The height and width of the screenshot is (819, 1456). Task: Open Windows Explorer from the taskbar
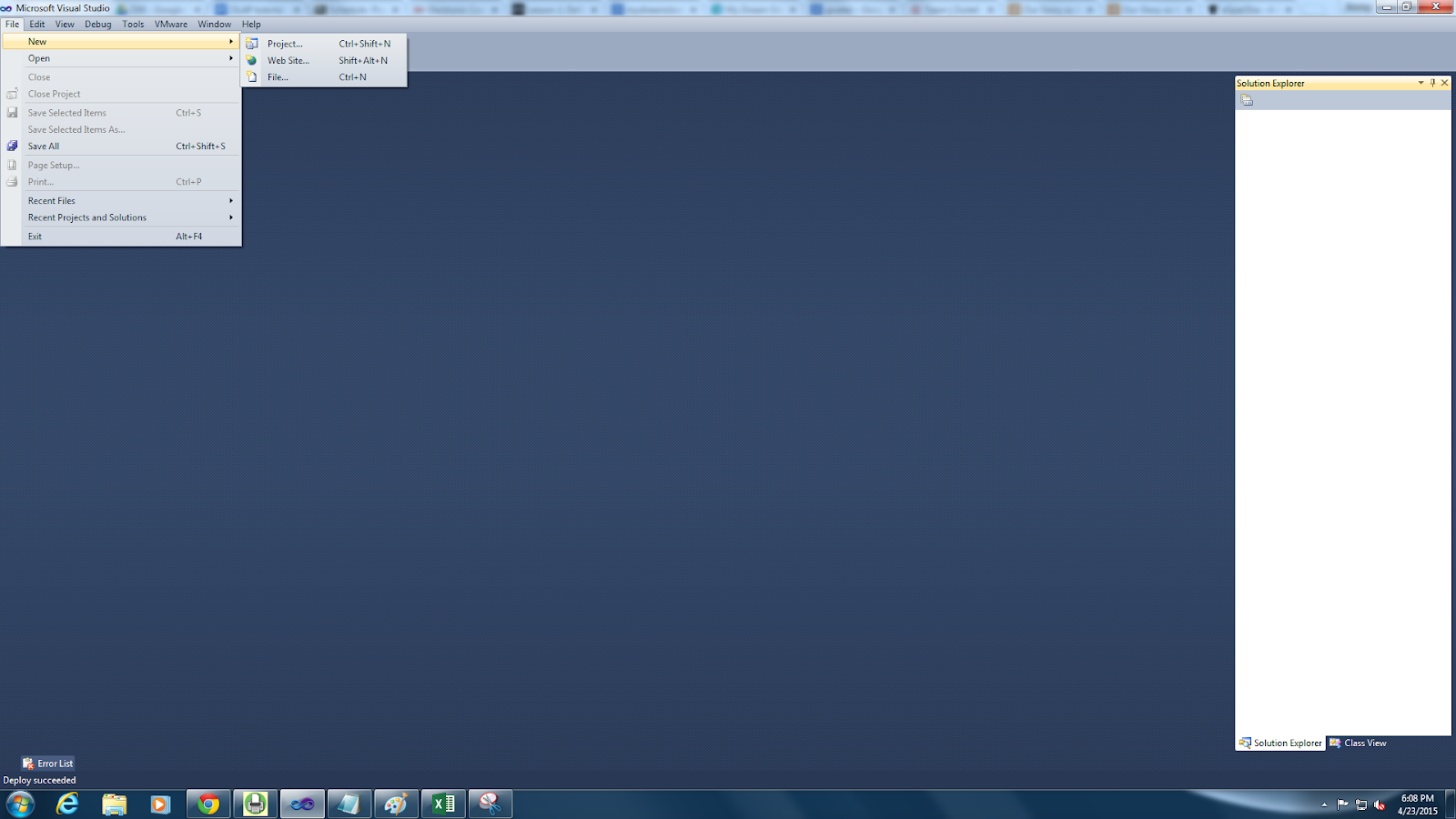pyautogui.click(x=115, y=804)
